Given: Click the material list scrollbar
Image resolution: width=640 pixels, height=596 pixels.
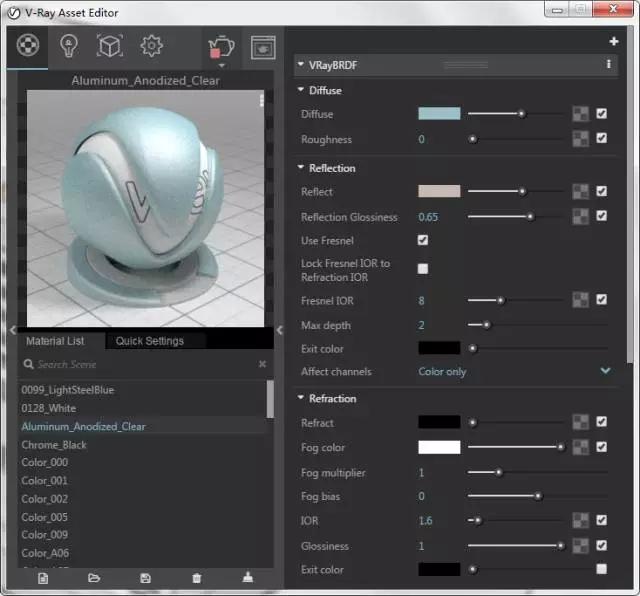Looking at the screenshot, I should point(270,399).
